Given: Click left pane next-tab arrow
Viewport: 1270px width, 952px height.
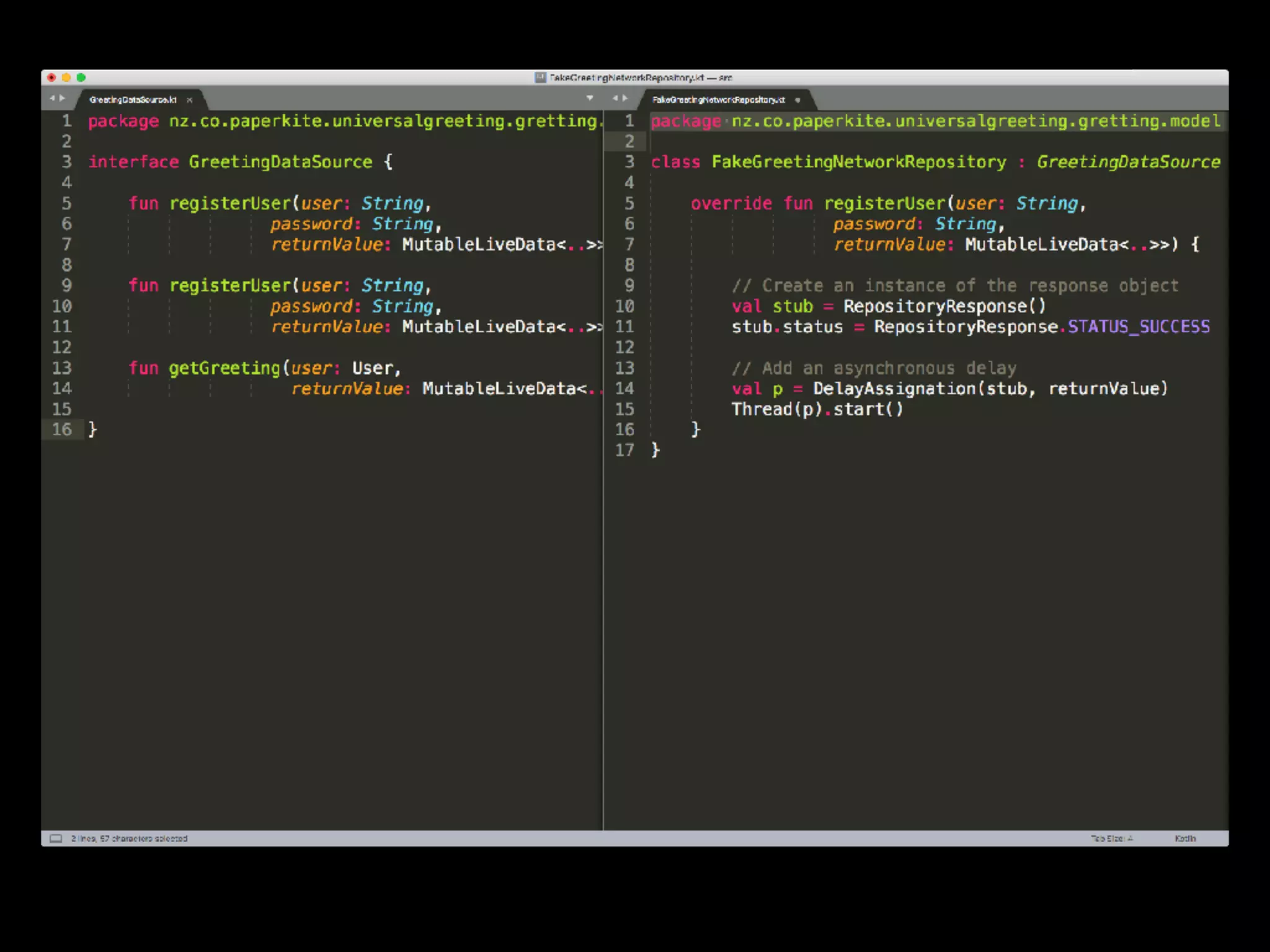Looking at the screenshot, I should [62, 98].
